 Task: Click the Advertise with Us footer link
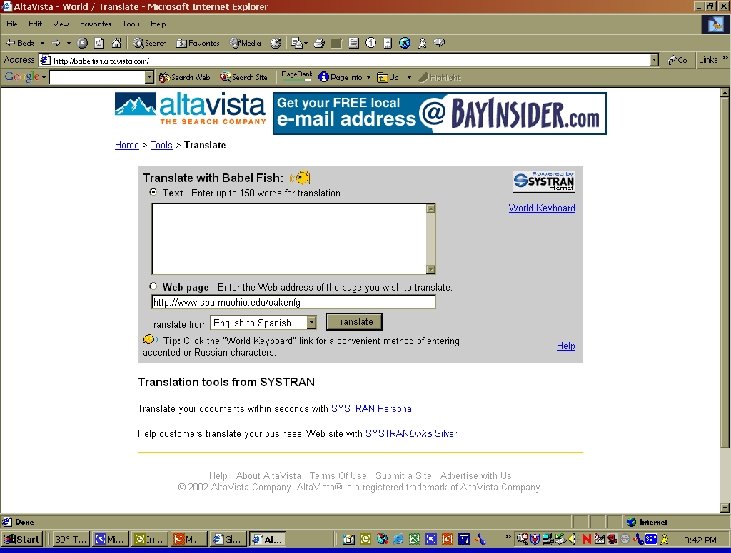(x=476, y=476)
